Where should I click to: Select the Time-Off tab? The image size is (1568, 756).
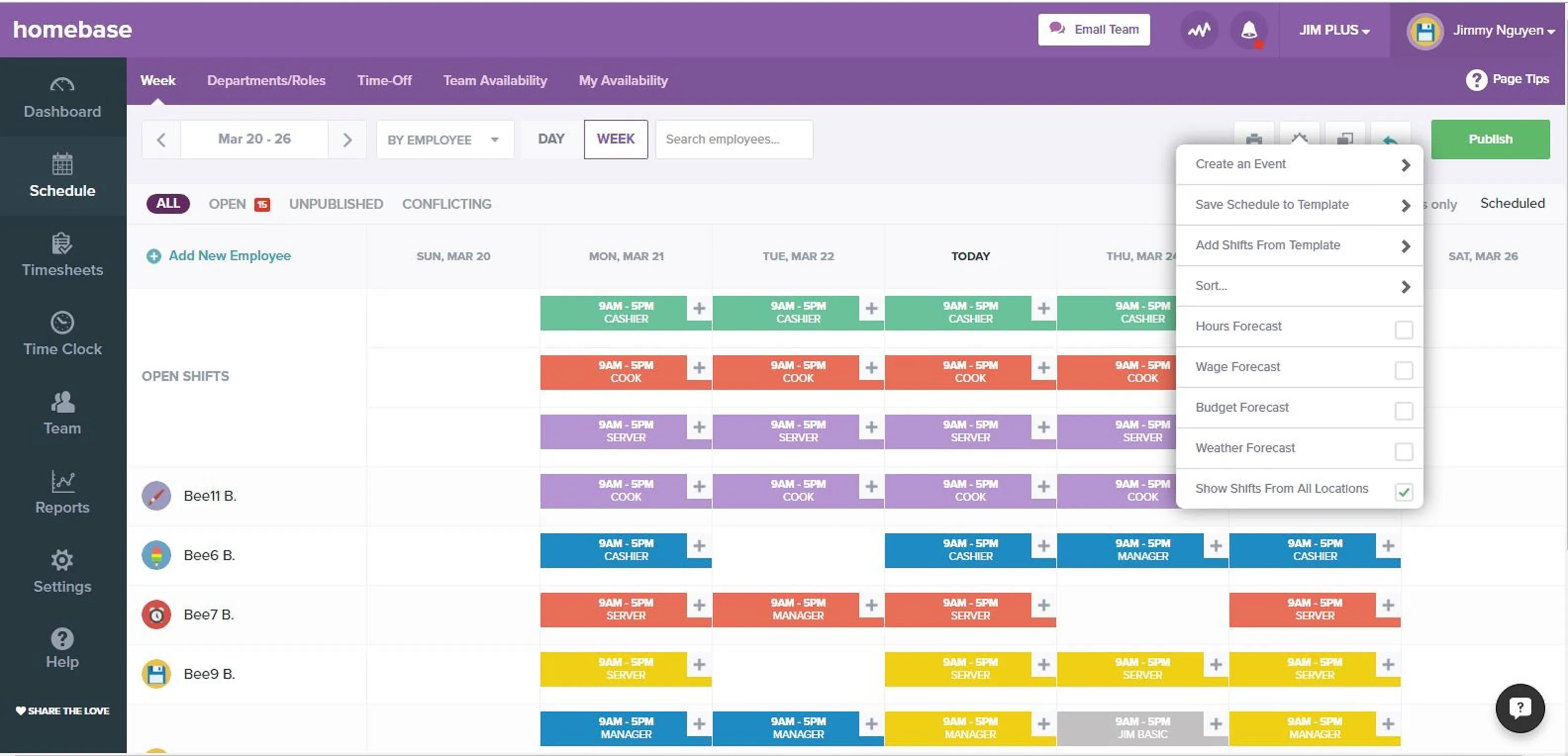point(384,80)
